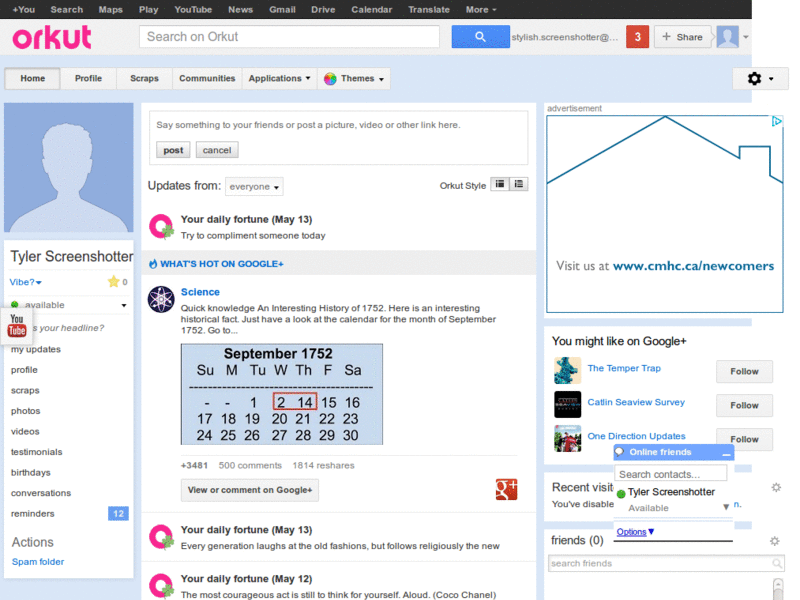Click the Recent visitors gear icon
This screenshot has width=800, height=600.
[776, 487]
